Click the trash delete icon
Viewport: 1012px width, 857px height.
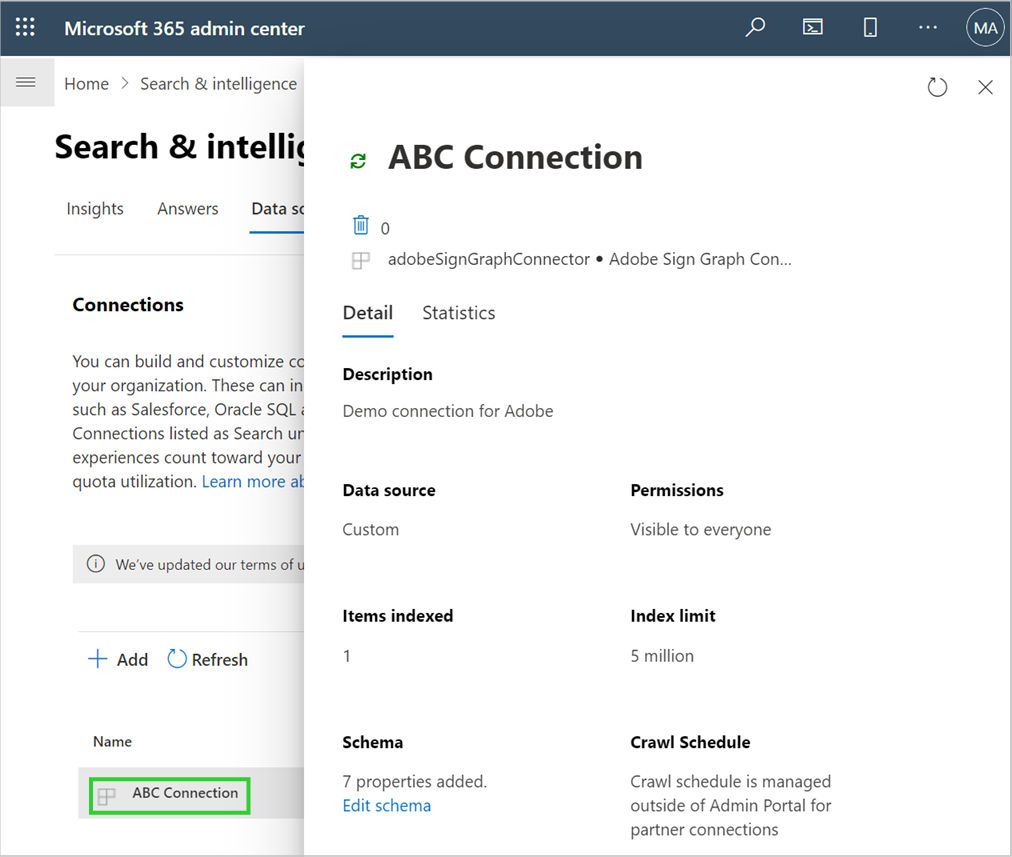coord(361,226)
